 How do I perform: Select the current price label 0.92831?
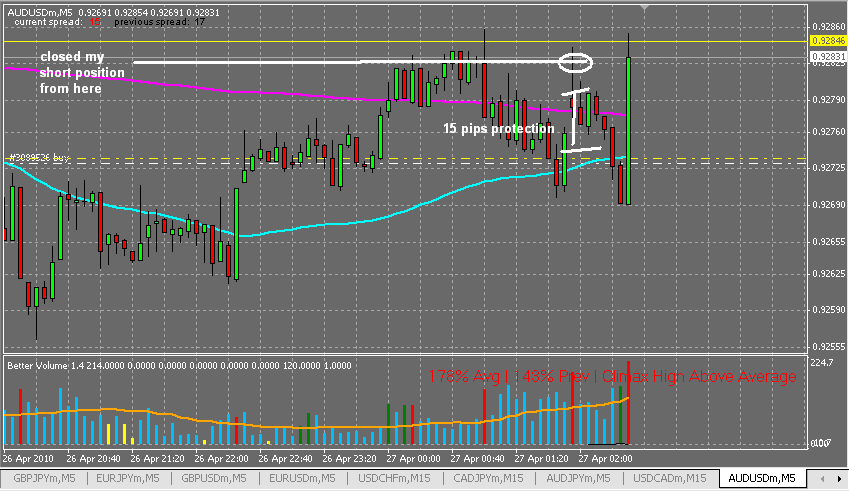tap(828, 56)
